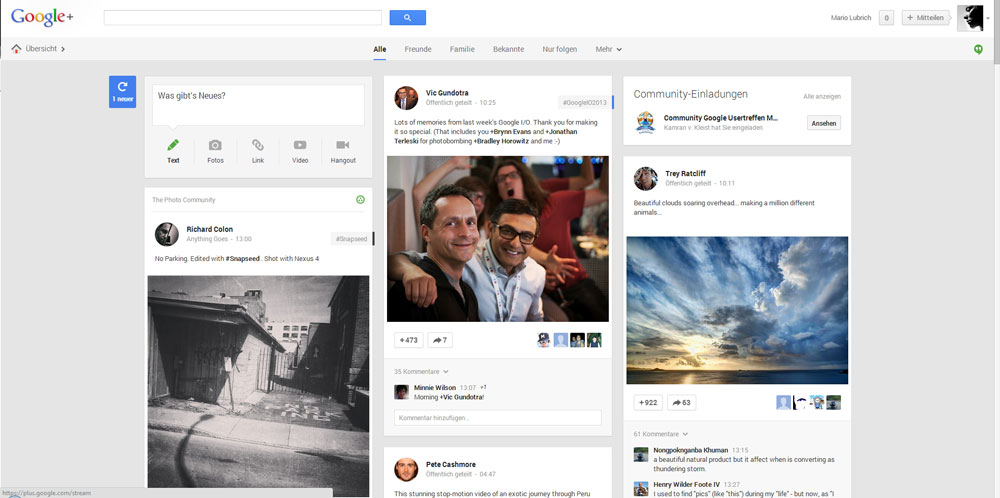This screenshot has height=498, width=1000.
Task: Expand the Mehr dropdown menu
Action: [608, 49]
